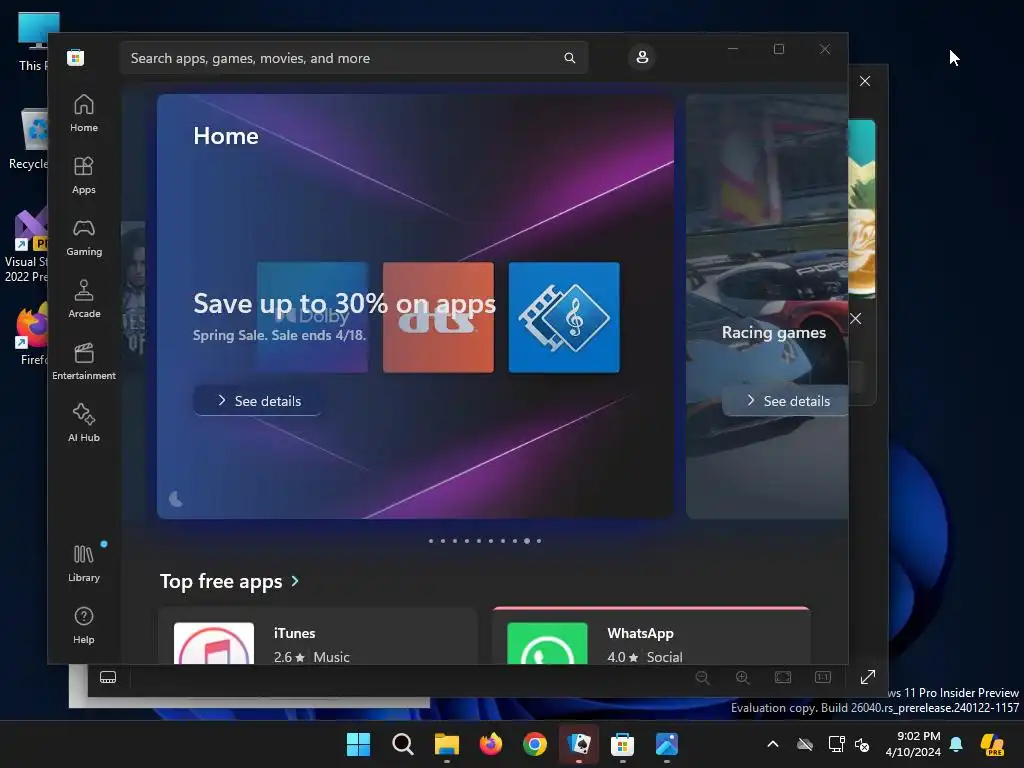1024x768 pixels.
Task: Click the Microsoft Store logo icon
Action: pos(76,57)
